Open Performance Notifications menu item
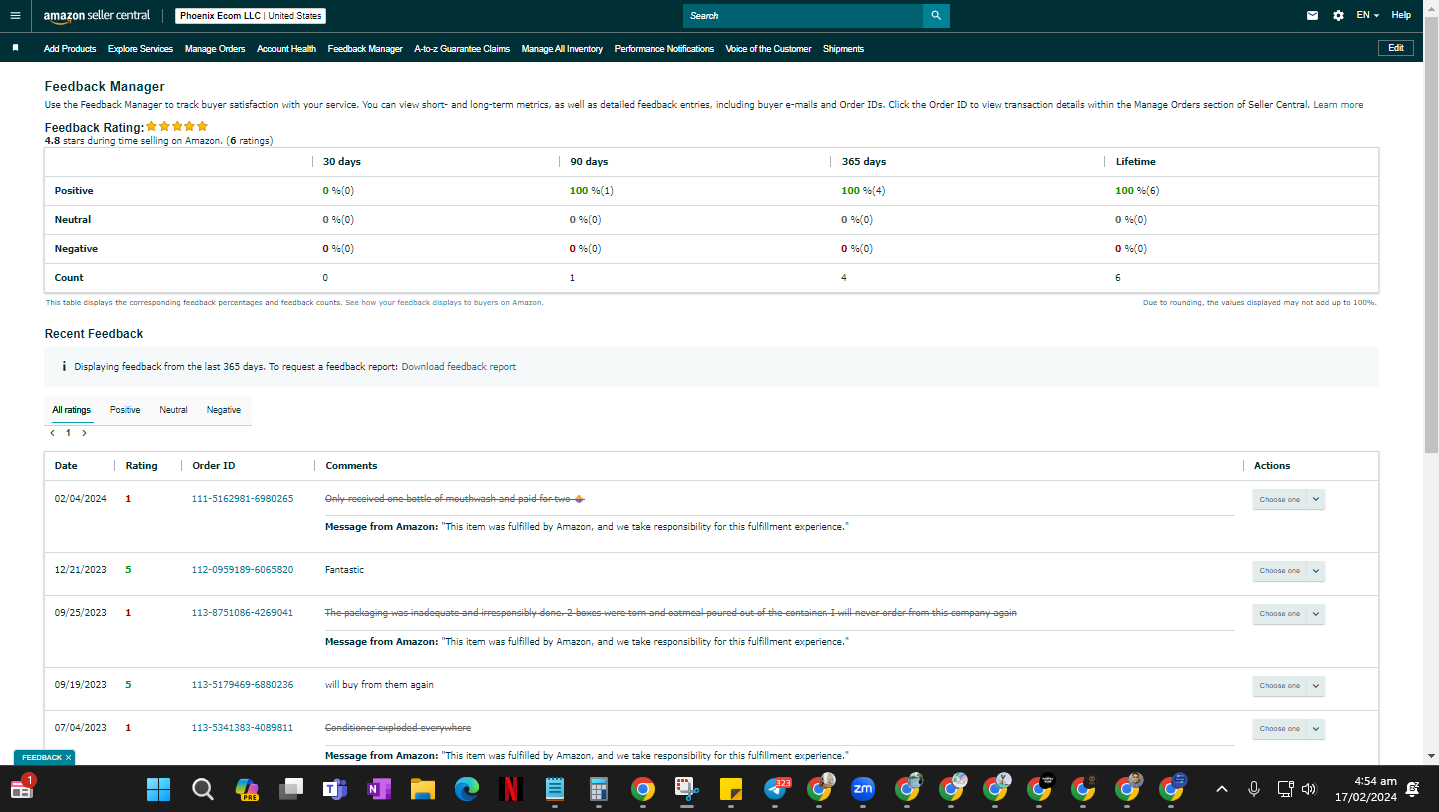Screen dimensions: 1439x812 pyautogui.click(x=664, y=49)
